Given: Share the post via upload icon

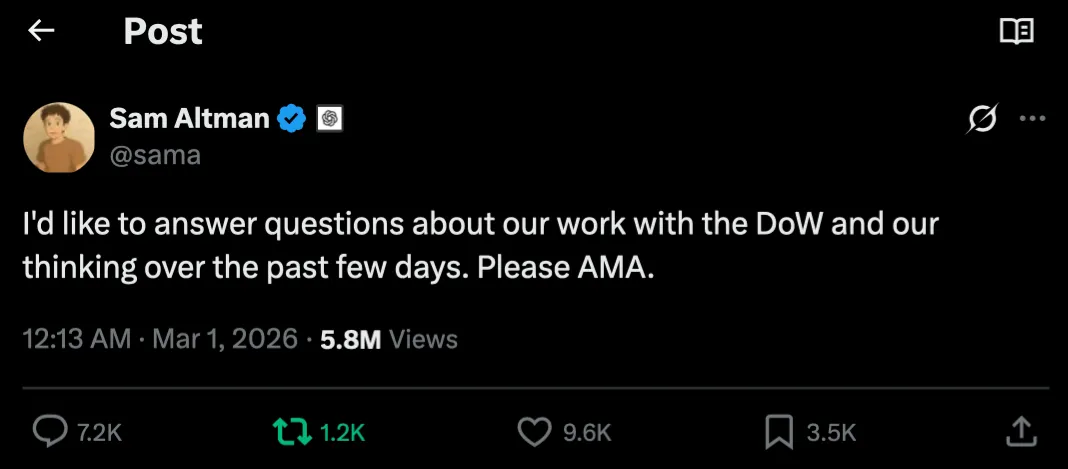Looking at the screenshot, I should [x=1020, y=432].
